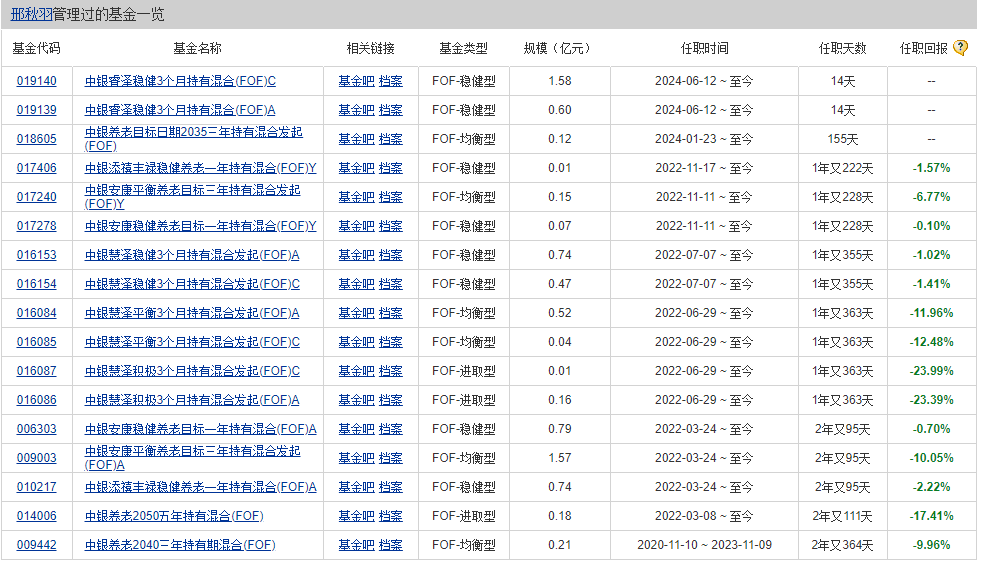The image size is (982, 565).
Task: Click 基金吧 link in the 019140 row
Action: point(356,81)
